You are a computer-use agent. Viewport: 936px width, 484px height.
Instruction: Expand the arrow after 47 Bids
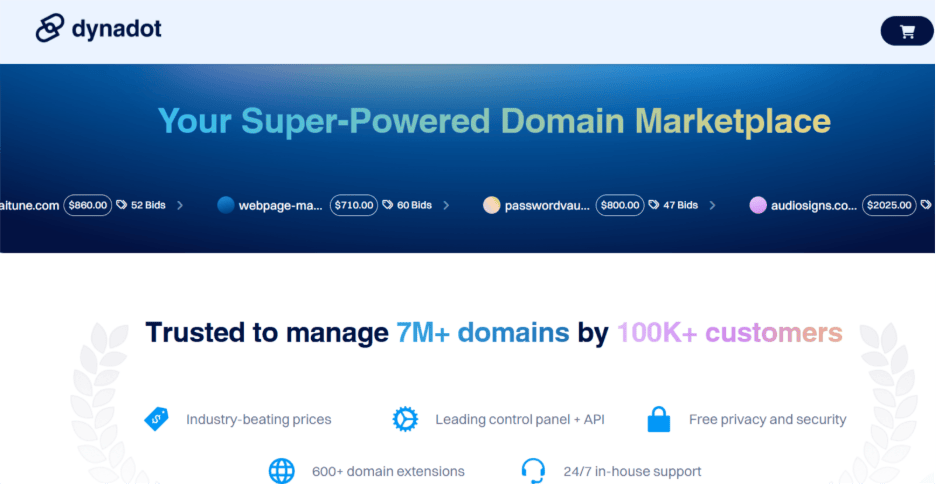(712, 205)
